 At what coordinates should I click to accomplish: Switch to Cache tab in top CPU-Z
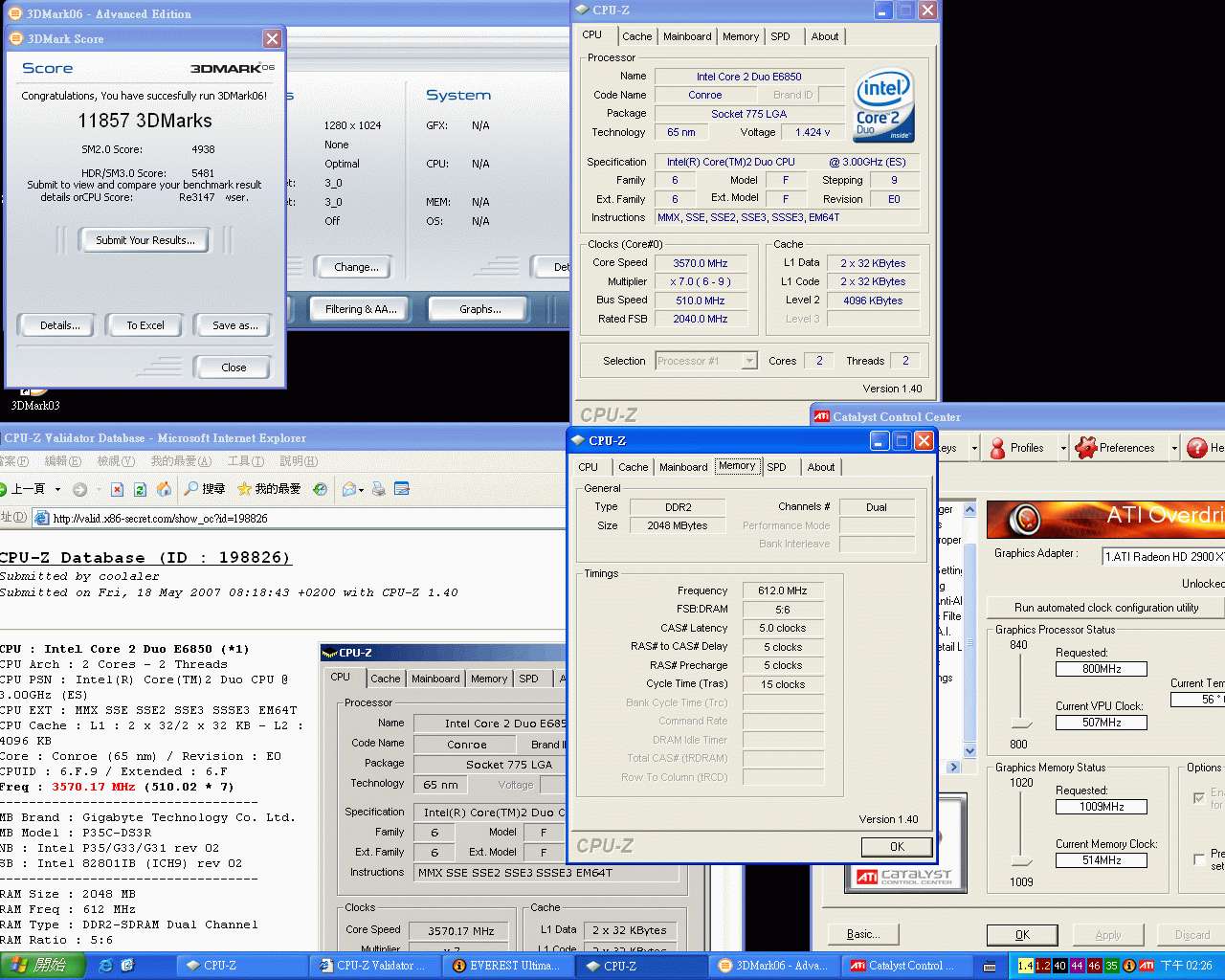(x=636, y=36)
